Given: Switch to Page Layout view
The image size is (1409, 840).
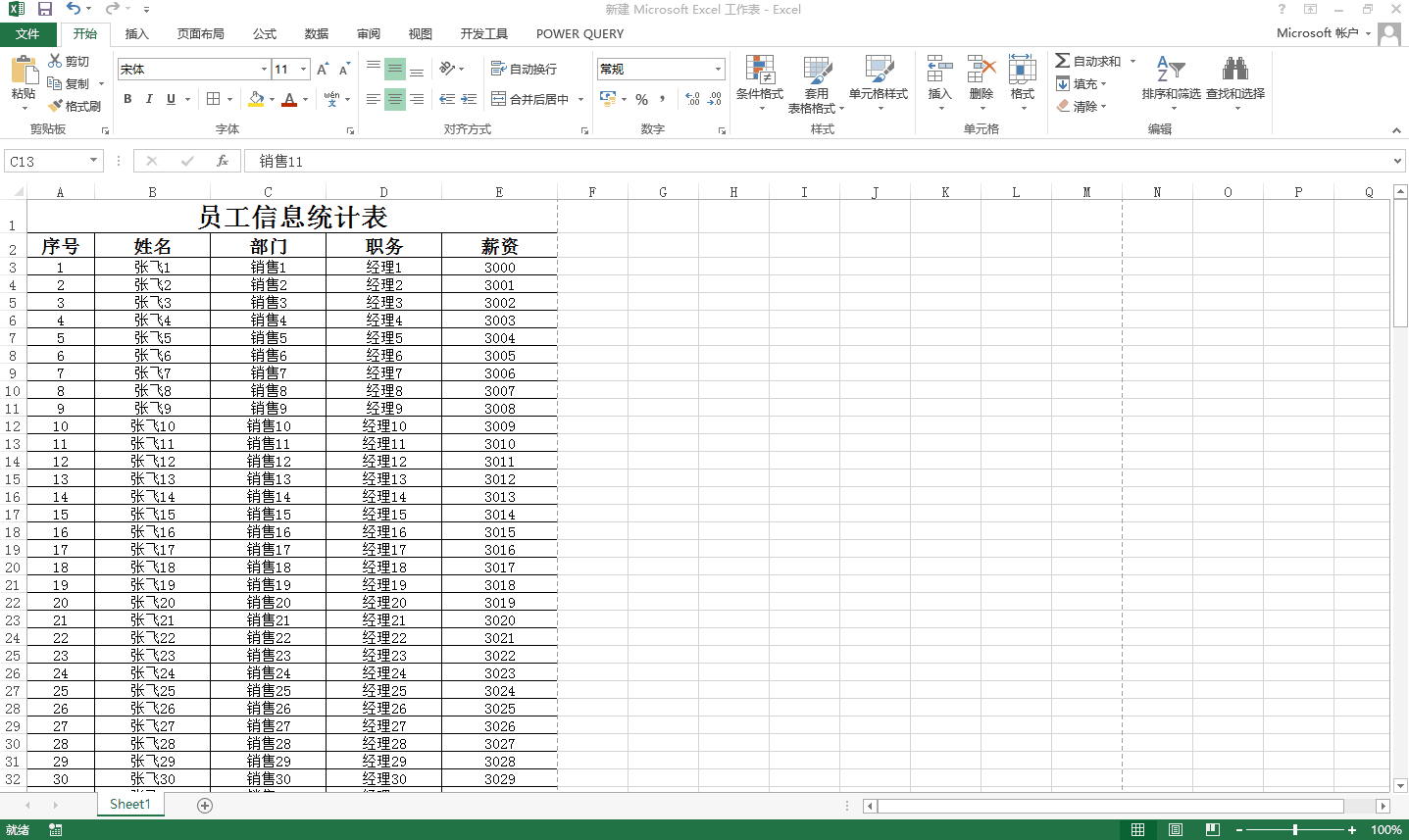Looking at the screenshot, I should coord(1175,830).
